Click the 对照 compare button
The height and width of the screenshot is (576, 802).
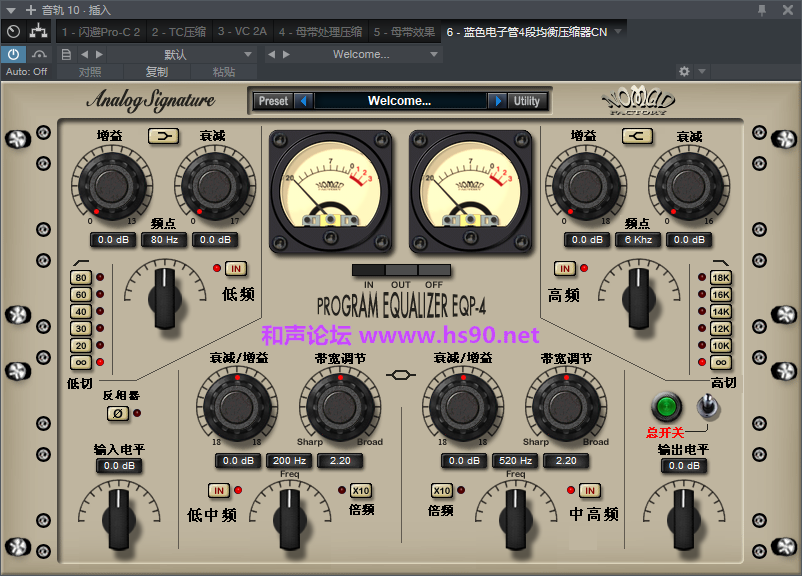(90, 72)
